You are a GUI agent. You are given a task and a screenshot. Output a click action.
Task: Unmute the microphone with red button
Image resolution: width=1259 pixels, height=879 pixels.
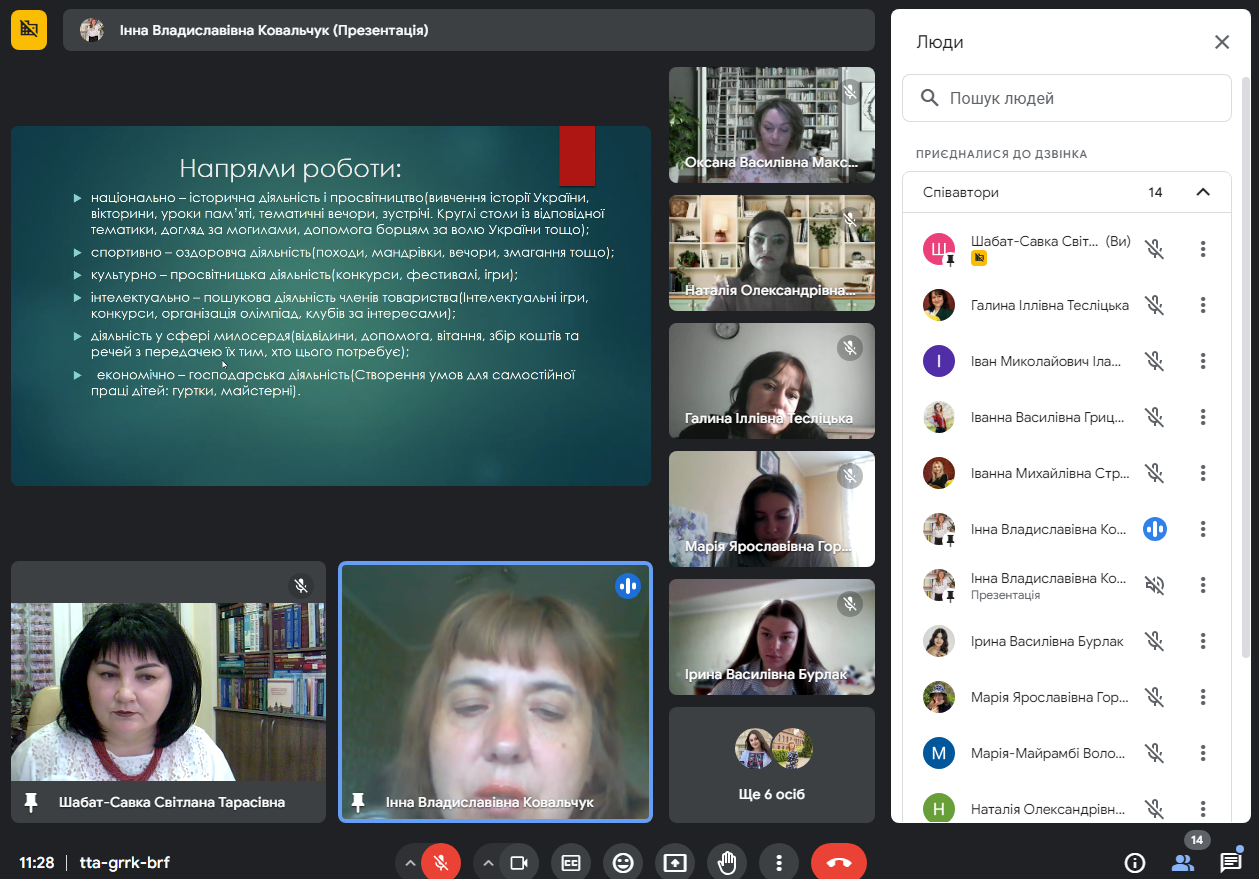point(441,862)
